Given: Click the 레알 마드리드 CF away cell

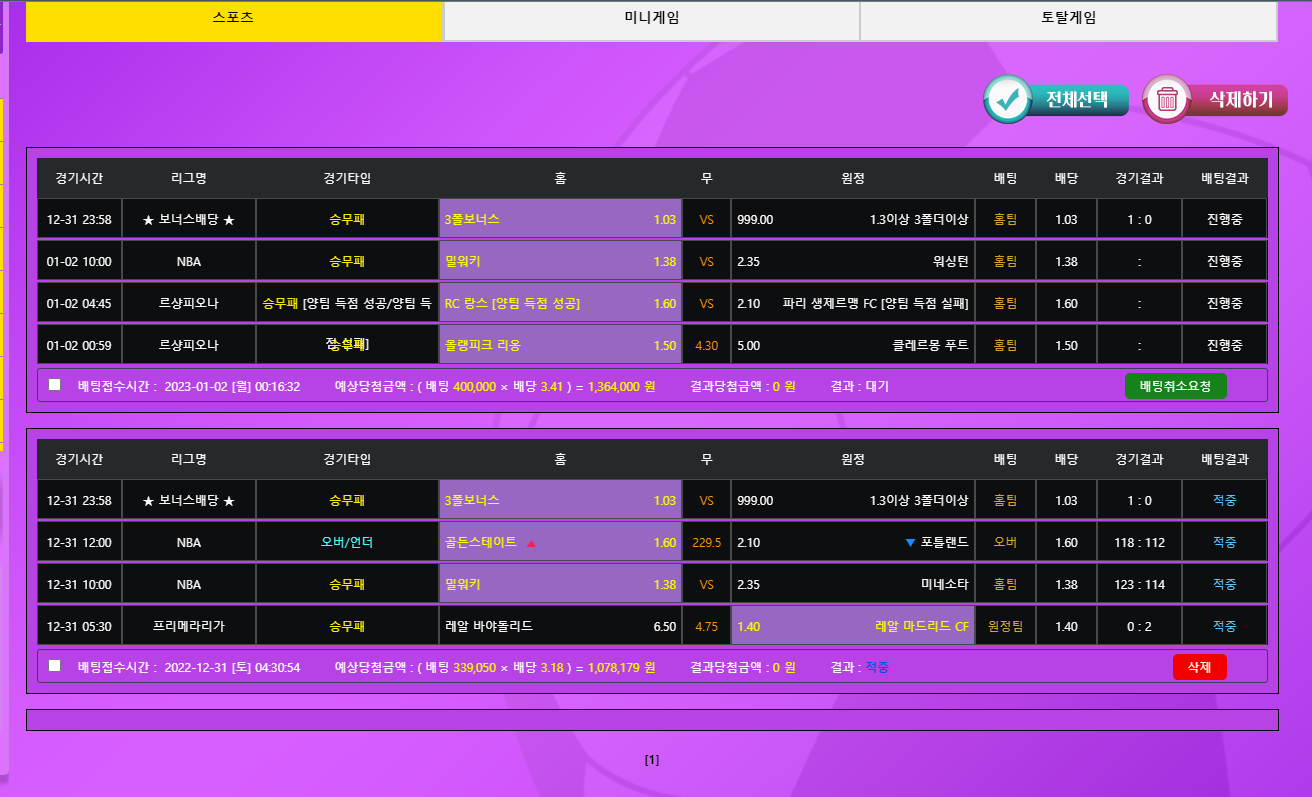Looking at the screenshot, I should tap(852, 627).
